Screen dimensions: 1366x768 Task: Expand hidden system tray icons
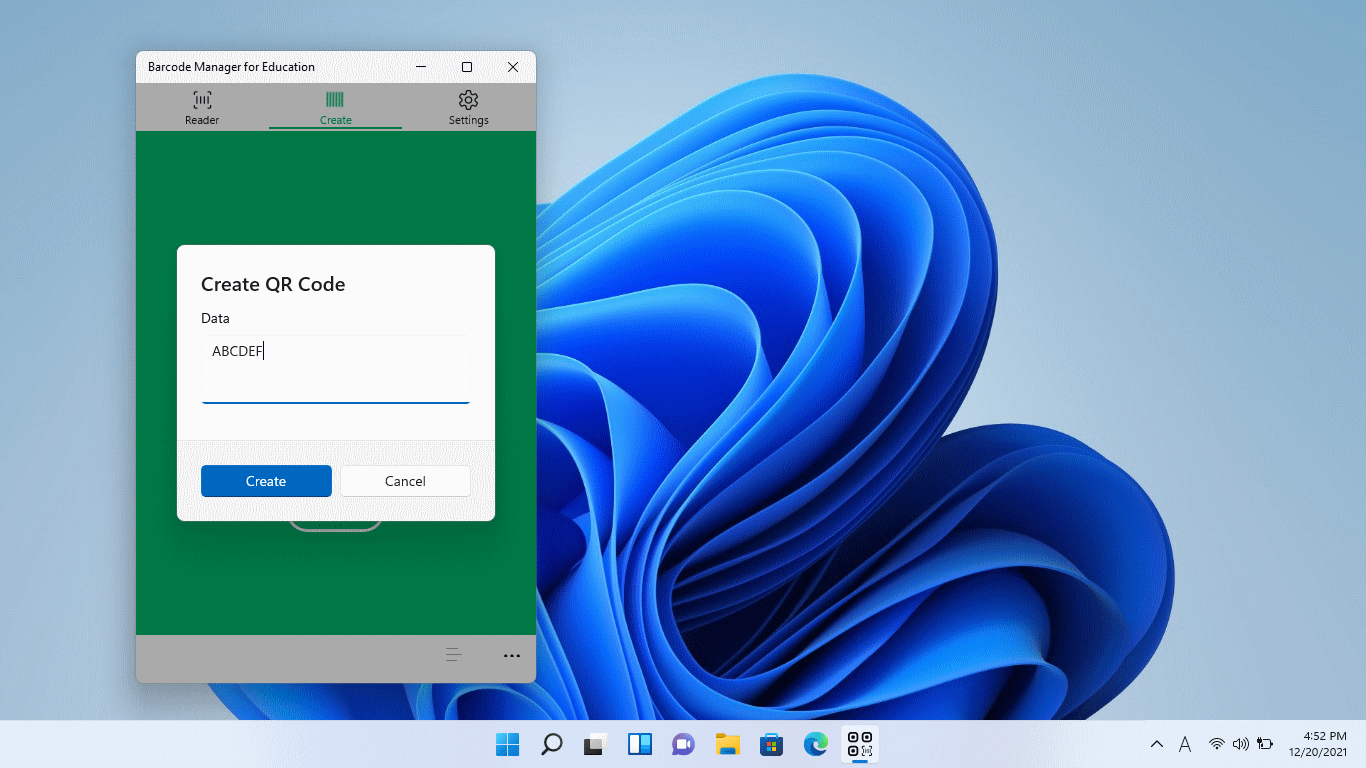click(x=1157, y=744)
